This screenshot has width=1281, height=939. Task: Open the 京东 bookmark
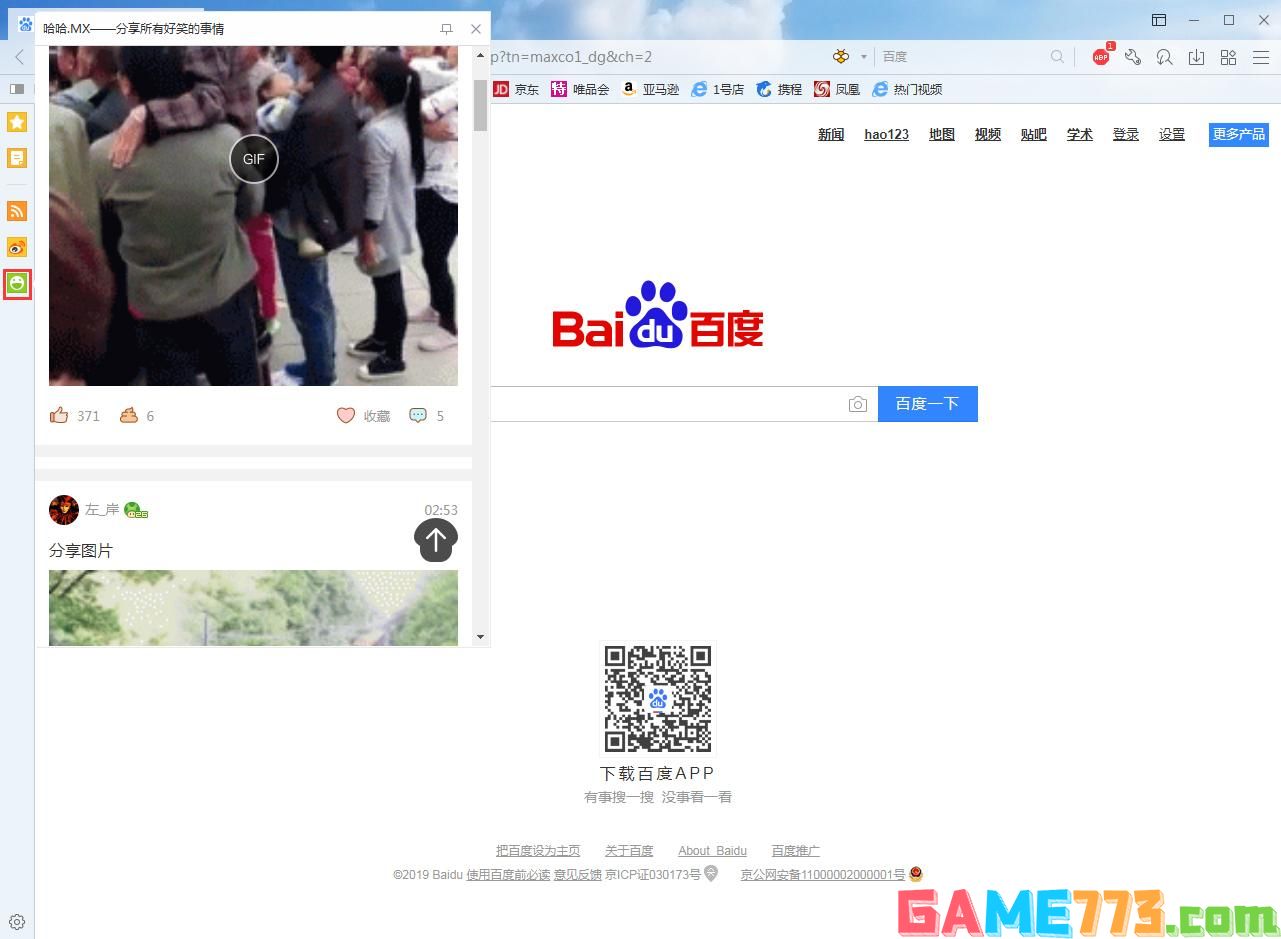tap(516, 89)
